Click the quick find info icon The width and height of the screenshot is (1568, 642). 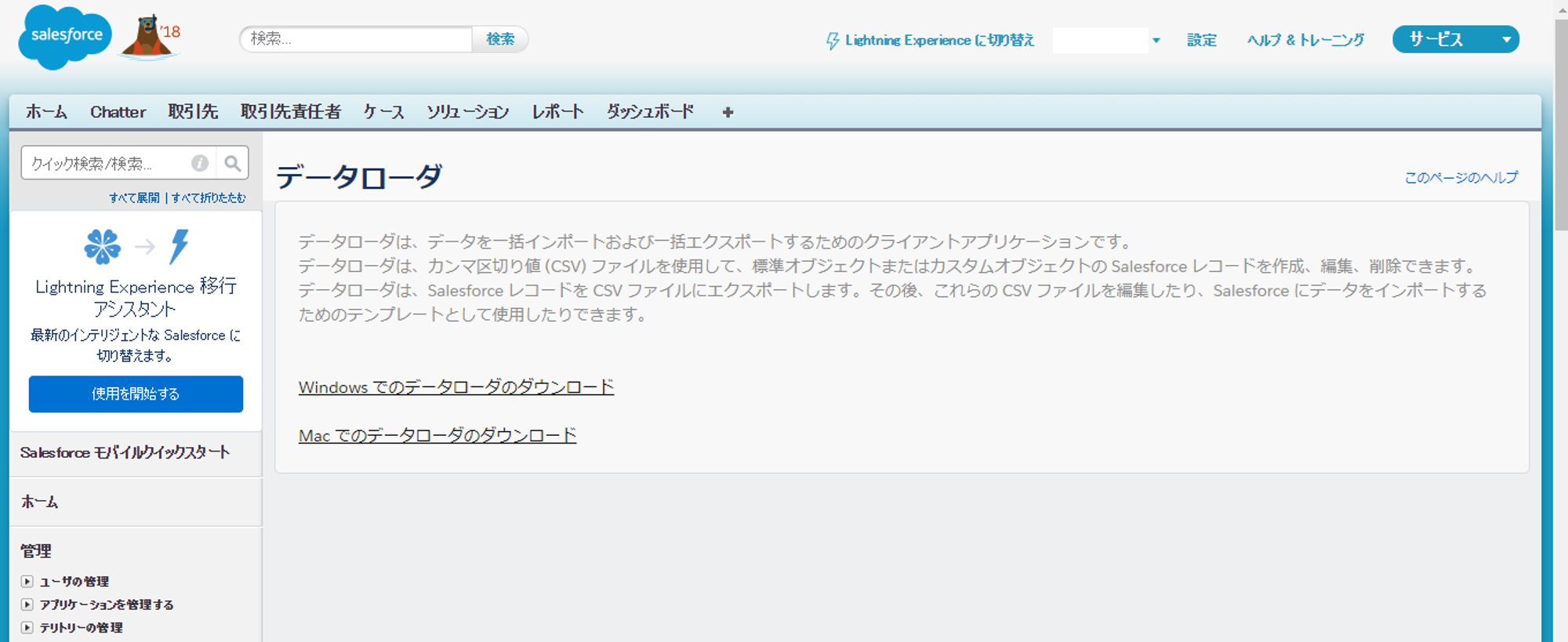pos(200,163)
